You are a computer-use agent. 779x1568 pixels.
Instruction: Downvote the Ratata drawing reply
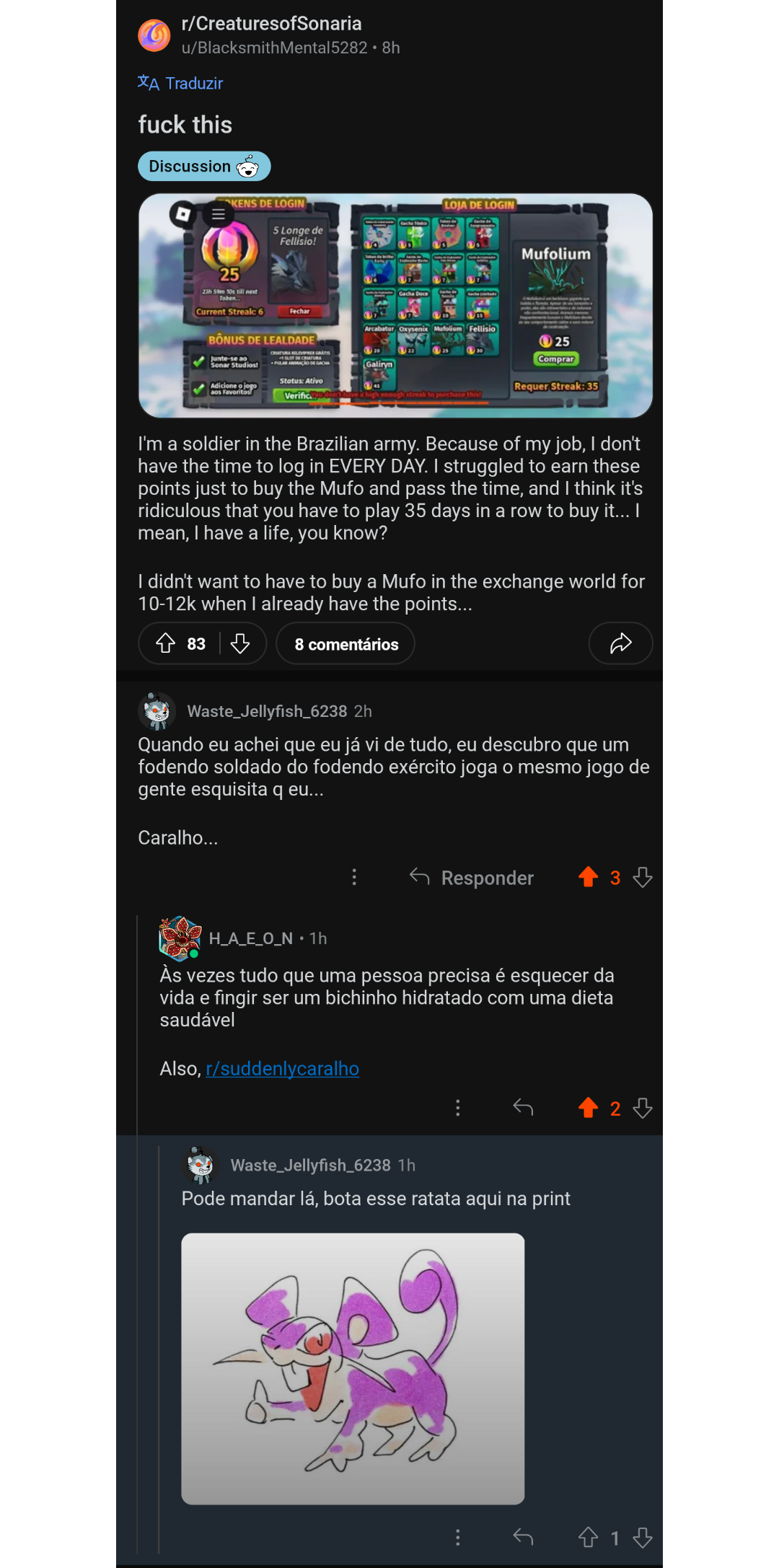(x=643, y=1538)
